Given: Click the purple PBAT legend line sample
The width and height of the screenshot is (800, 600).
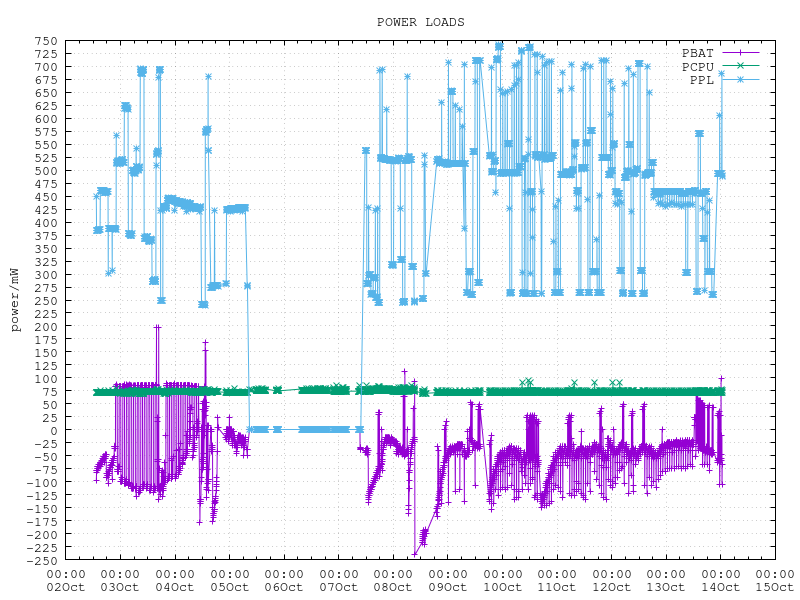Looking at the screenshot, I should coord(741,52).
